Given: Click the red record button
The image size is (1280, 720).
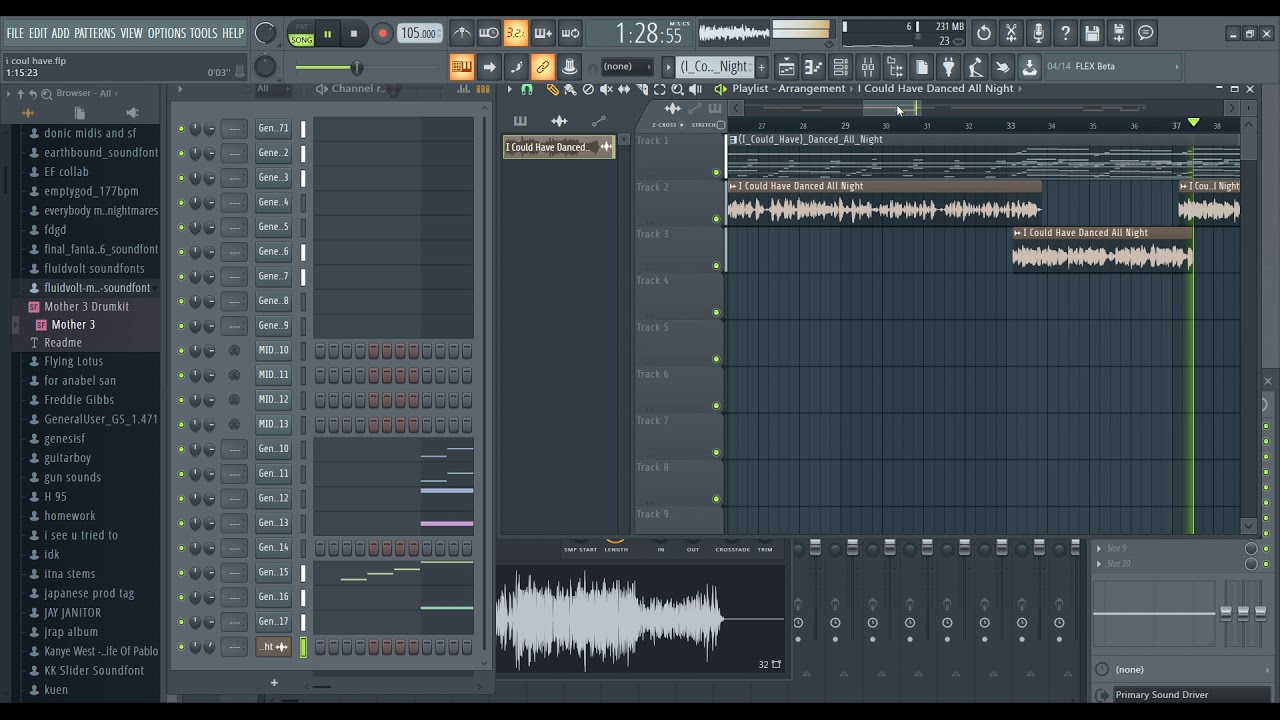Looking at the screenshot, I should pos(382,34).
